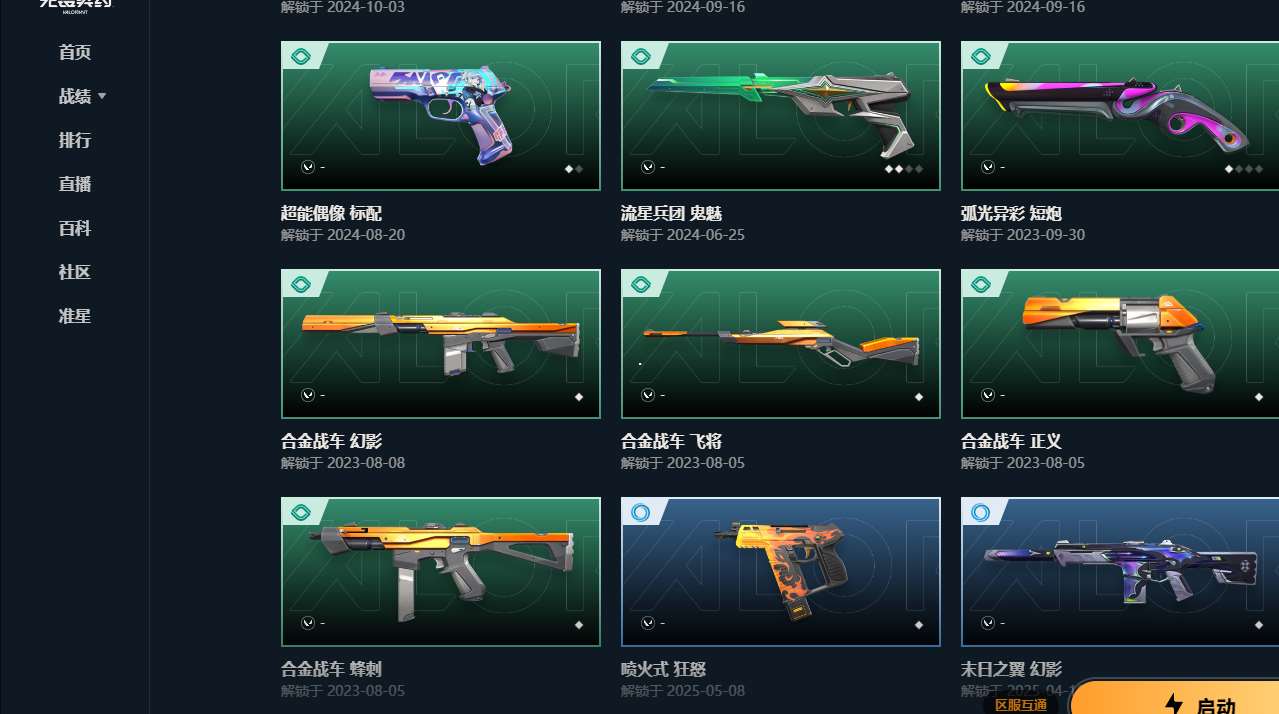Viewport: 1279px width, 714px height.
Task: Click the small round Valorant-point icon on 合金战车 幻影 card
Action: click(x=308, y=395)
